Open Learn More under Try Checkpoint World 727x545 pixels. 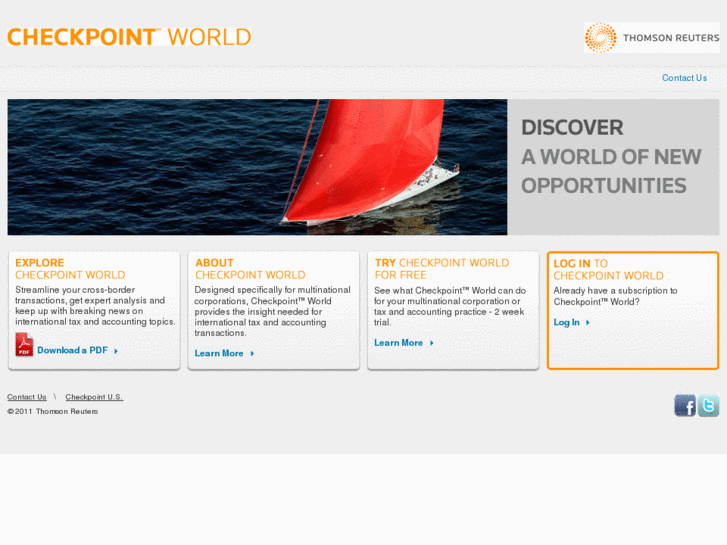398,343
